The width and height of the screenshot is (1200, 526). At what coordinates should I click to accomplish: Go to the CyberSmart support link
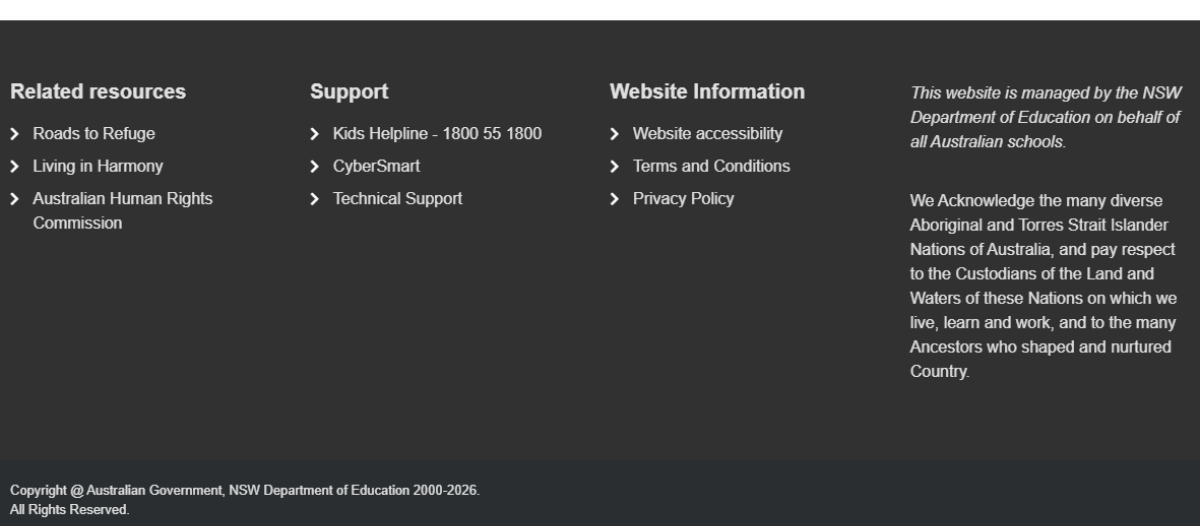point(376,166)
